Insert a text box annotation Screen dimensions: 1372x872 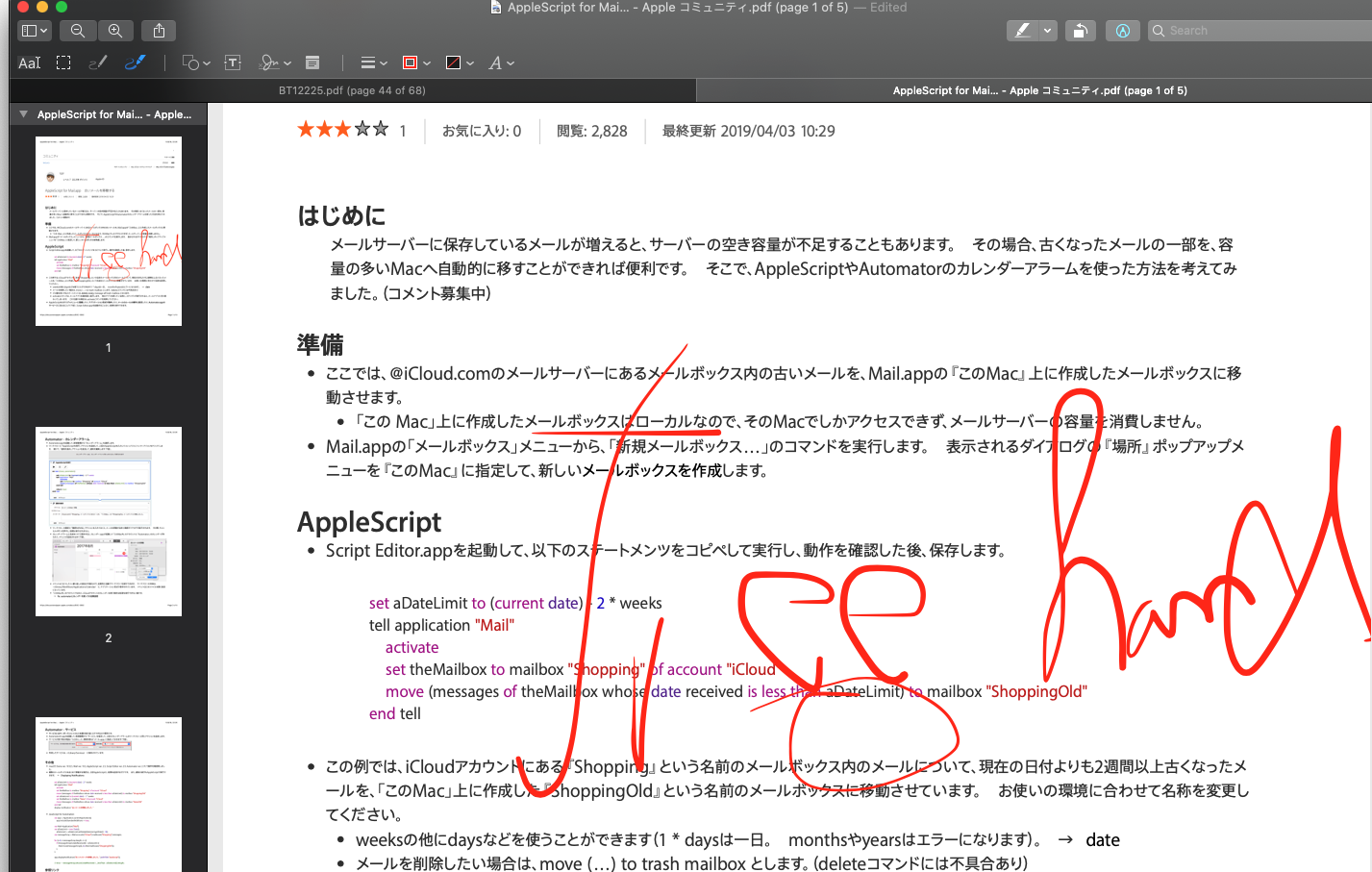[233, 63]
